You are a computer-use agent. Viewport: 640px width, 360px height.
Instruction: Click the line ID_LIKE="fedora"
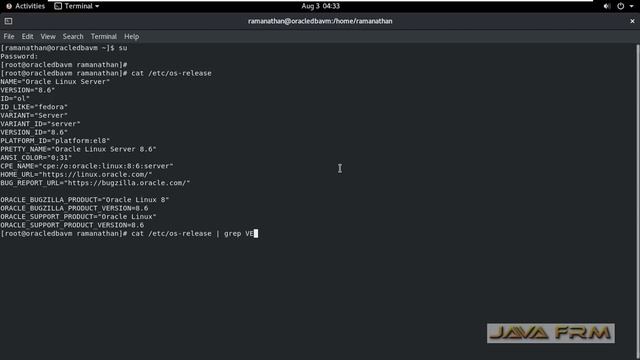[x=34, y=107]
